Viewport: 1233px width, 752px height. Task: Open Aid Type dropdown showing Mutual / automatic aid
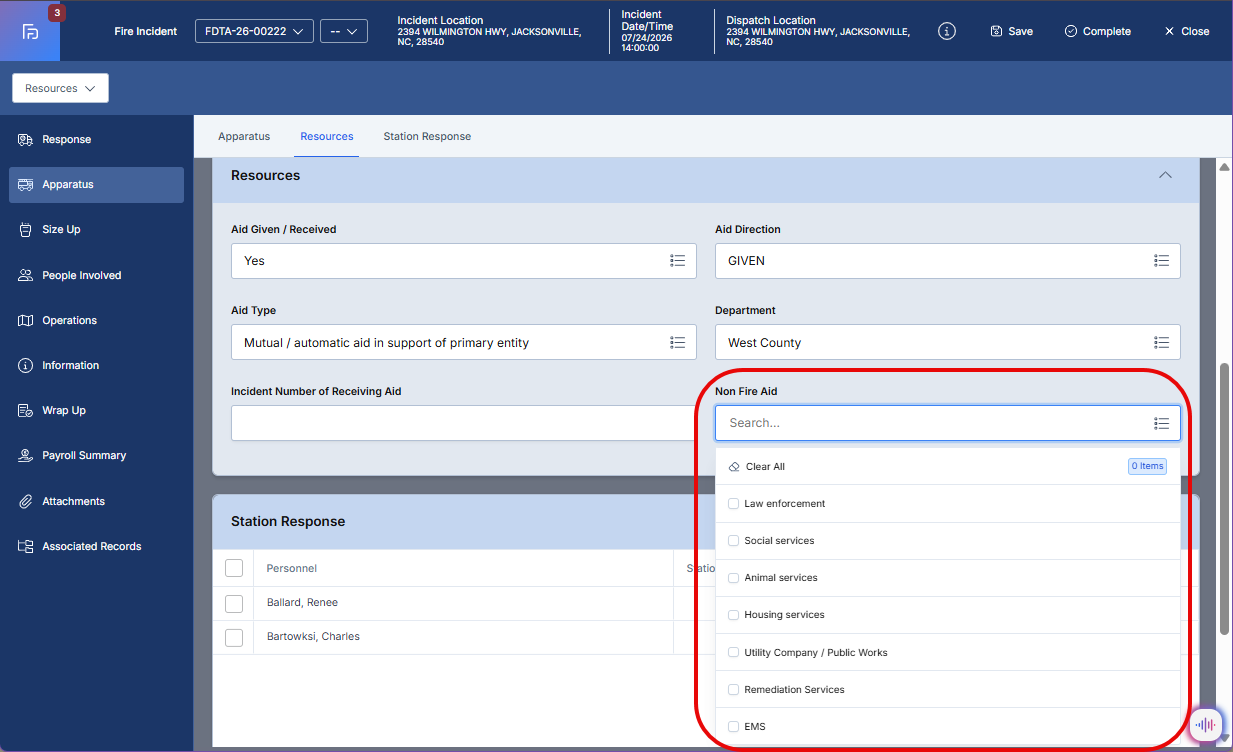(x=464, y=342)
